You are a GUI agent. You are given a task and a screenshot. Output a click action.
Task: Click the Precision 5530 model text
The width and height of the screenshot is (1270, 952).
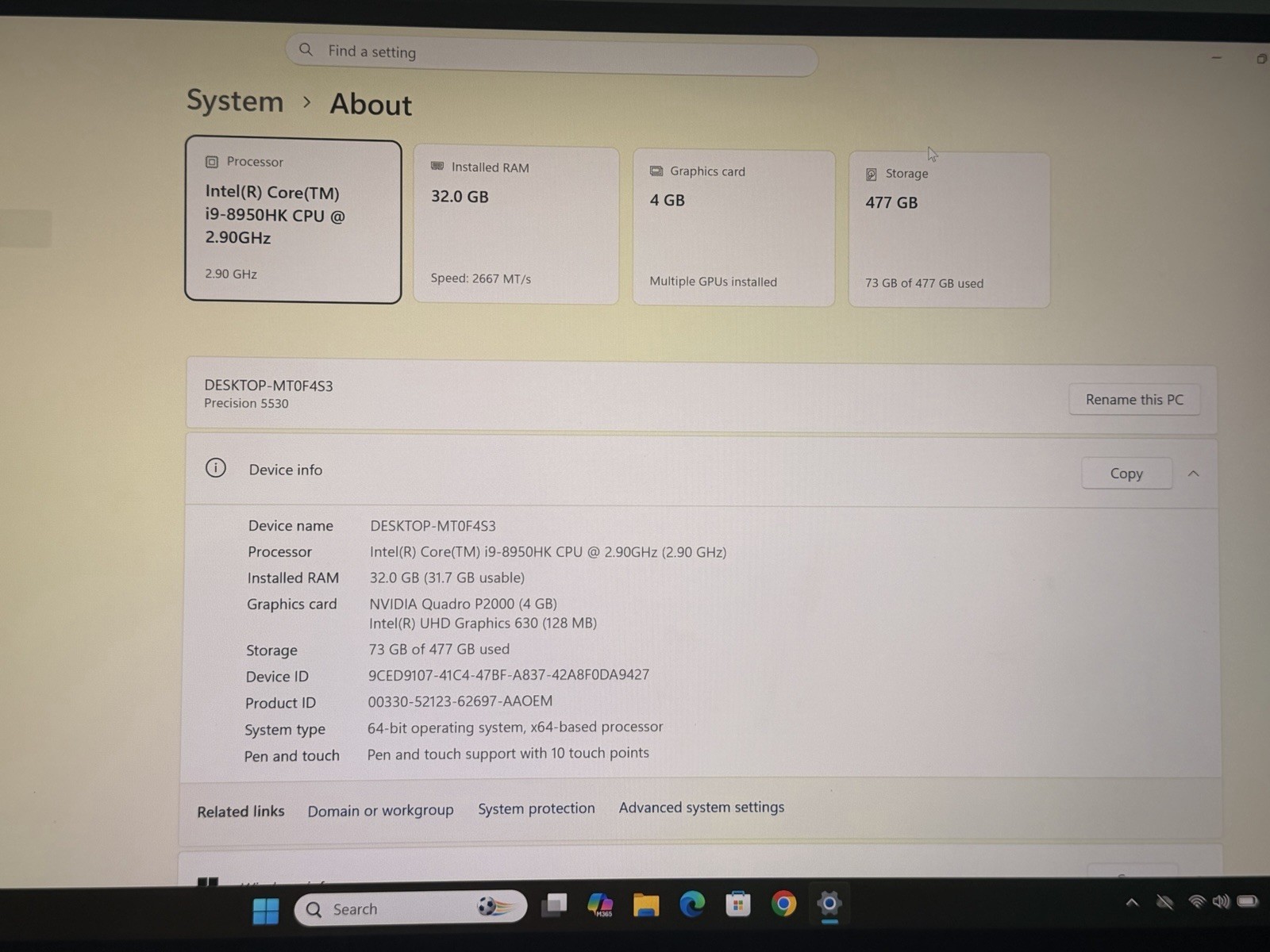pos(246,403)
